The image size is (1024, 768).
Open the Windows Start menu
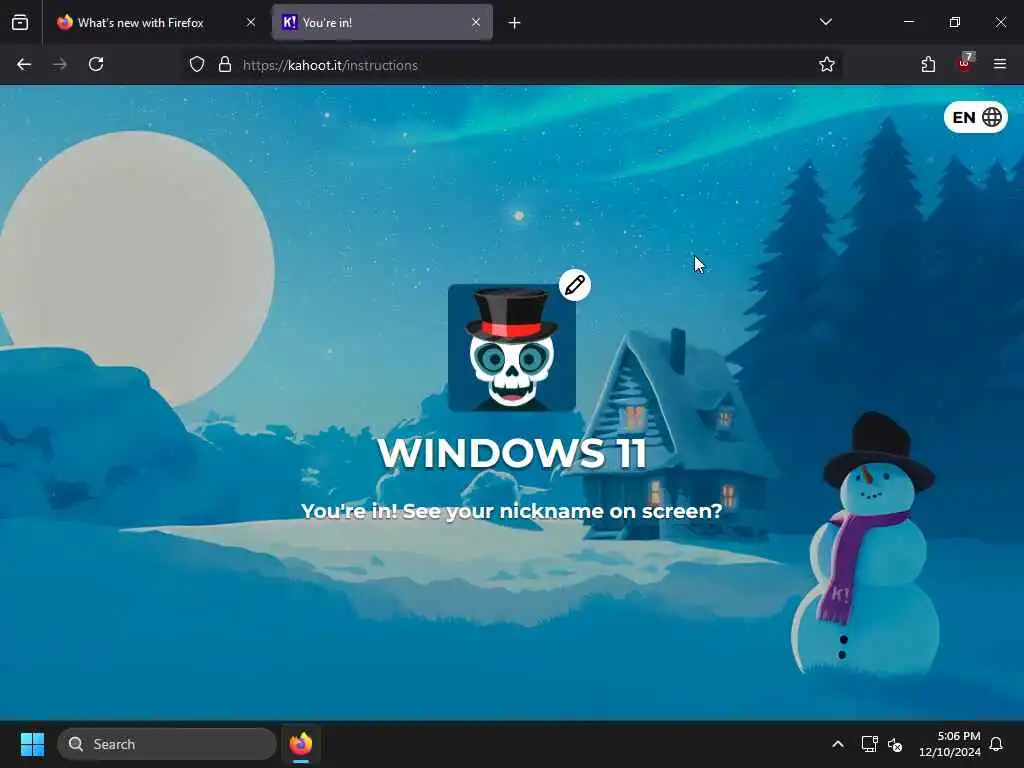32,744
